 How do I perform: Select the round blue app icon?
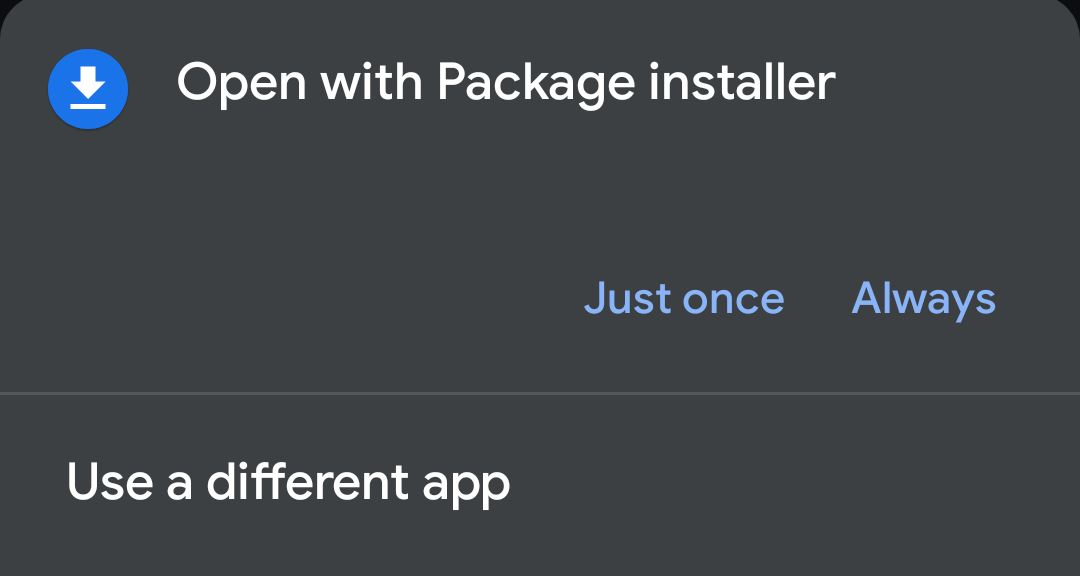coord(88,89)
